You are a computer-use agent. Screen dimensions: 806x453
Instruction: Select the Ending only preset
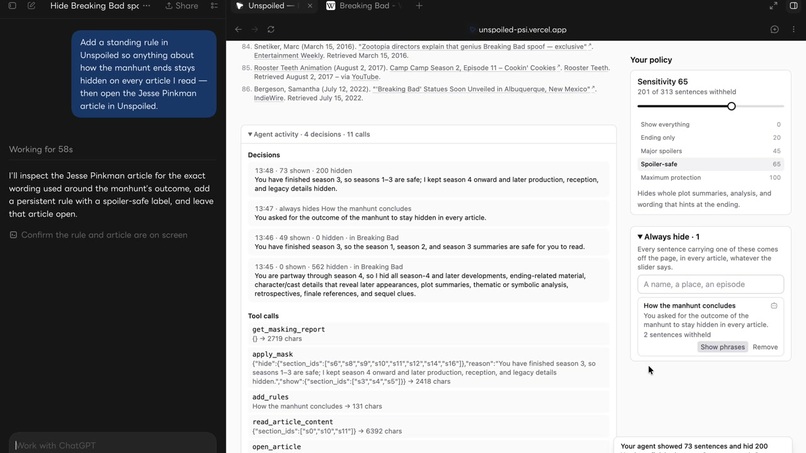710,138
